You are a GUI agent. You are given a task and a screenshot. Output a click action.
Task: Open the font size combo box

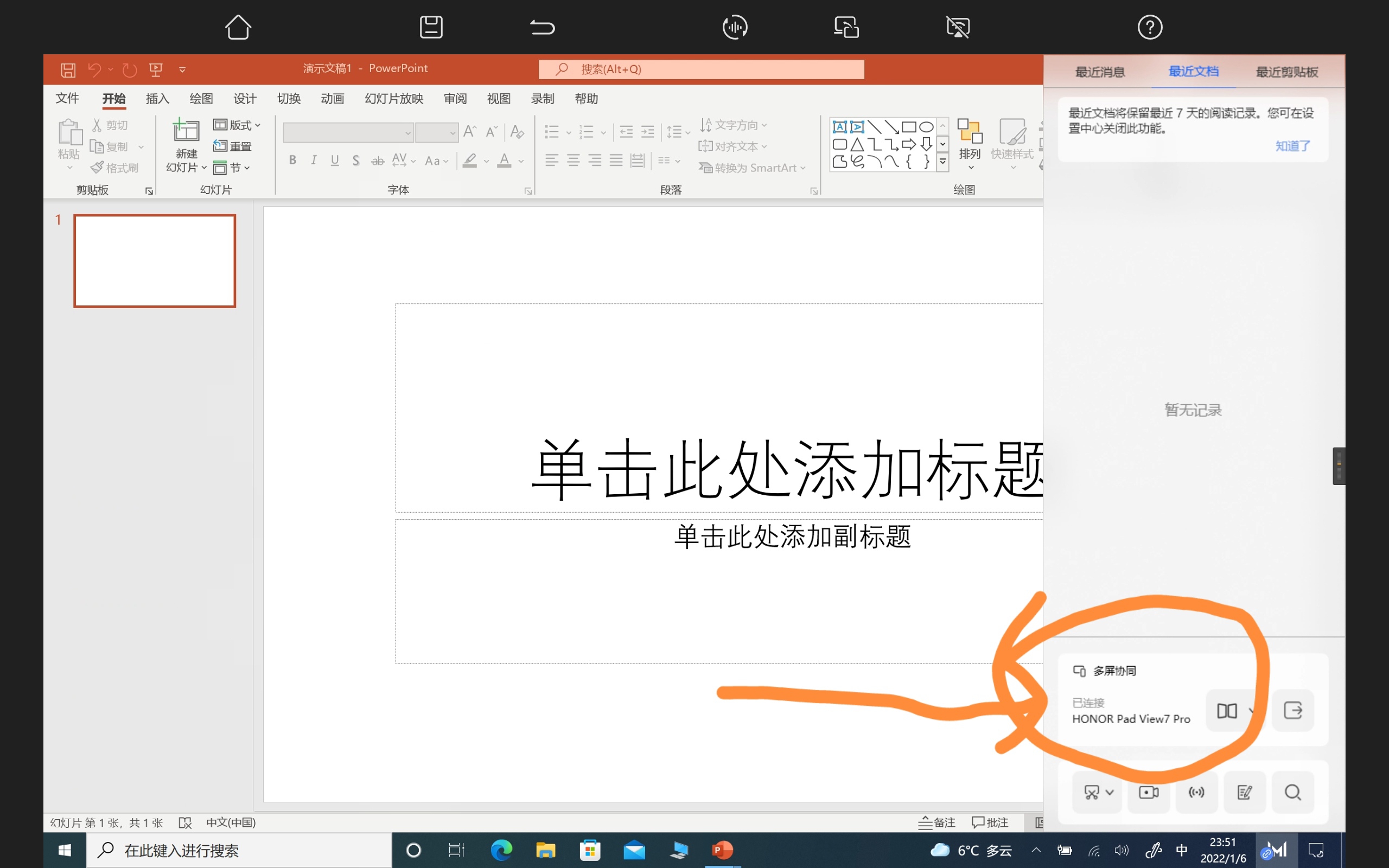coord(436,132)
